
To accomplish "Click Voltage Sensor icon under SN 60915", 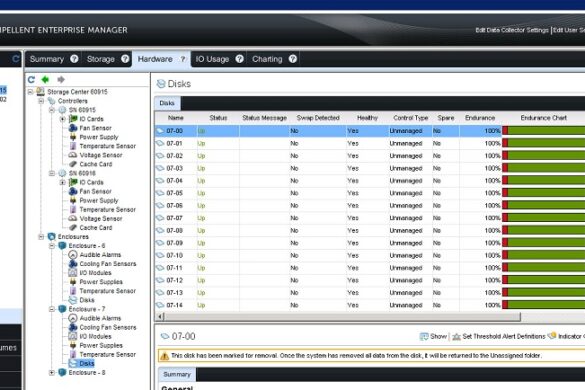I will click(73, 155).
